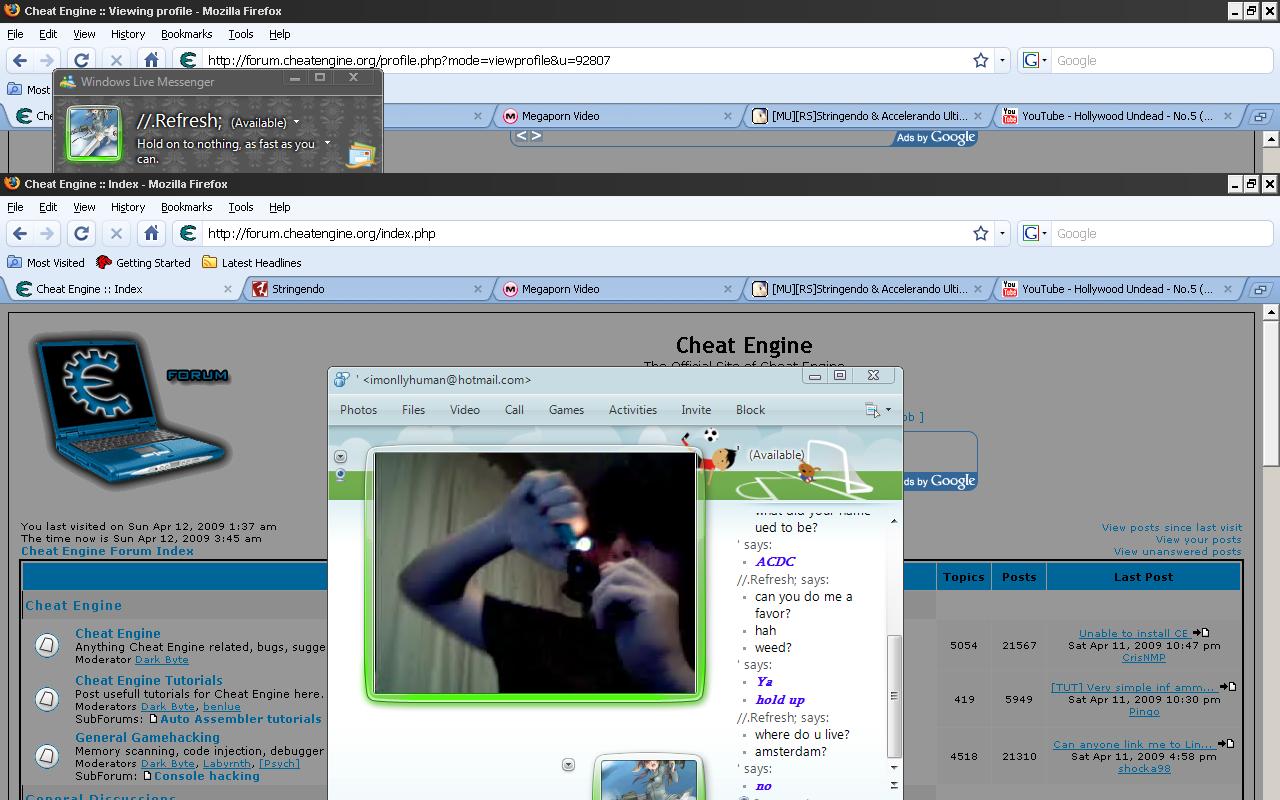The width and height of the screenshot is (1280, 800).
Task: Bookmark the profile.php page with the star
Action: (981, 60)
